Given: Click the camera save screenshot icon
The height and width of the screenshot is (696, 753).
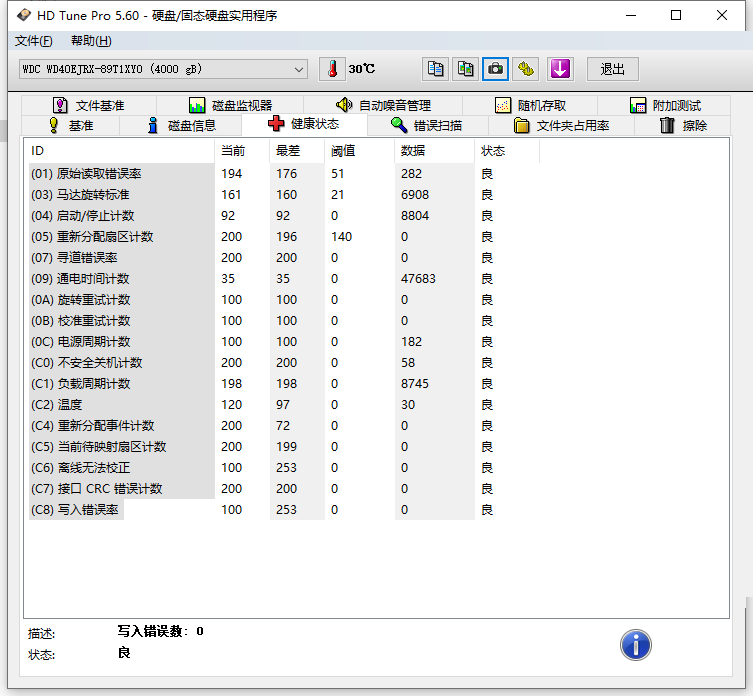Looking at the screenshot, I should click(495, 69).
